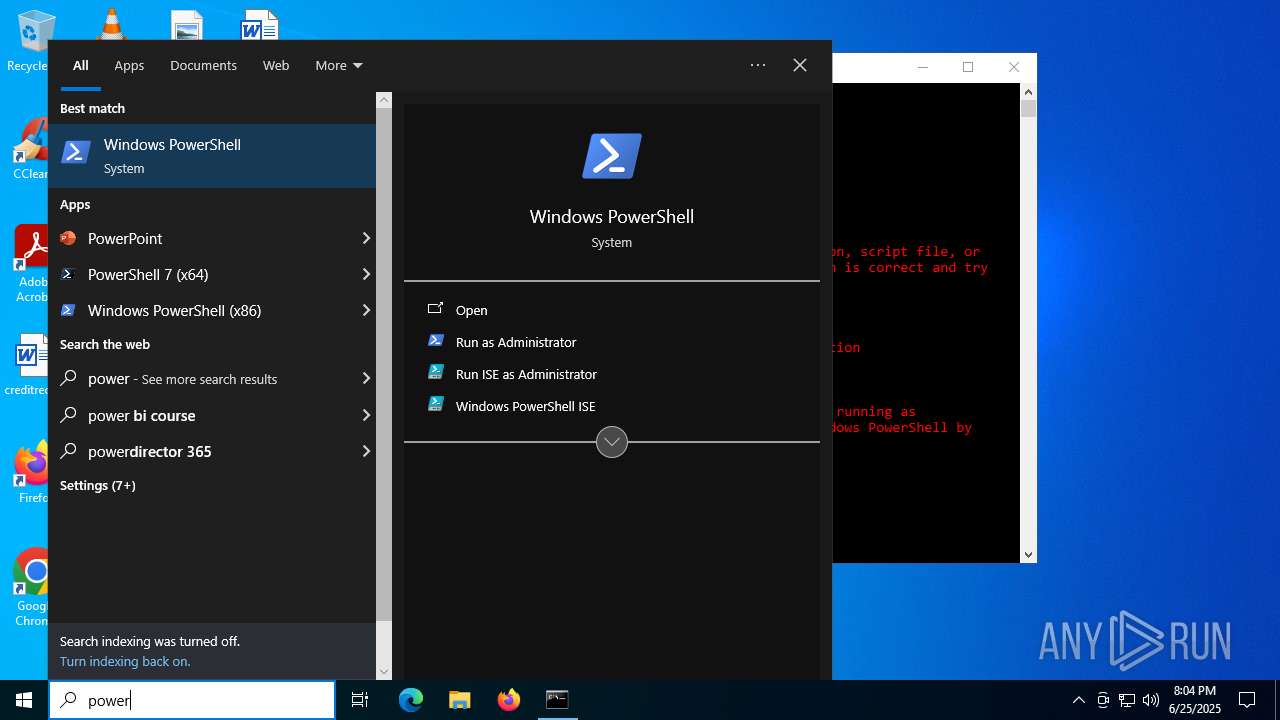Click the desktop image file icon
This screenshot has width=1280, height=720.
pyautogui.click(x=186, y=25)
